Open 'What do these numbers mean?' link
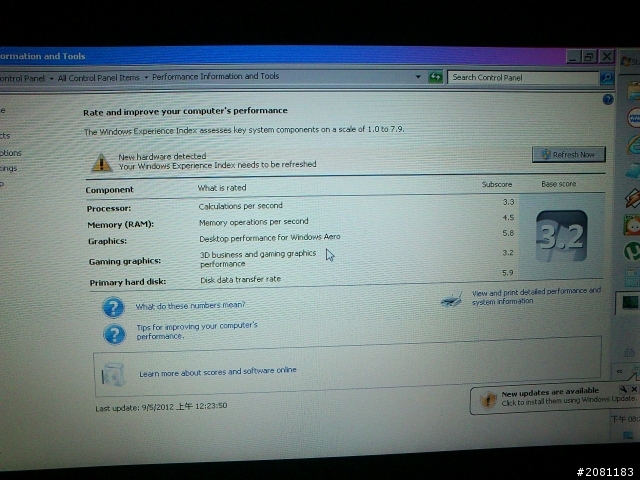 tap(190, 306)
